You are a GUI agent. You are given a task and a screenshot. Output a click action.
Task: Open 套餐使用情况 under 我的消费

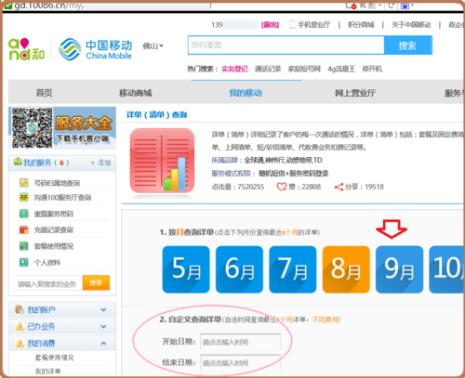tap(54, 358)
